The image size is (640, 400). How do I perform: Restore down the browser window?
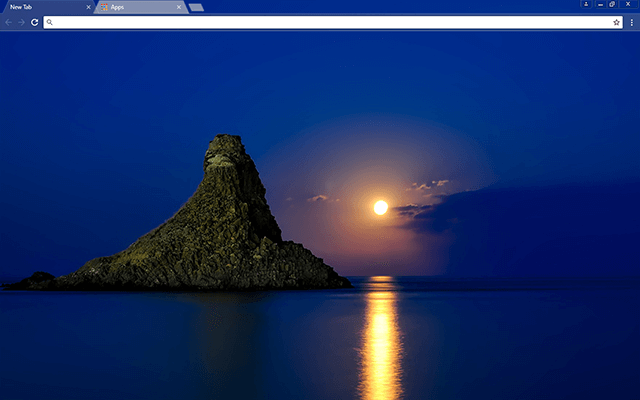point(612,4)
